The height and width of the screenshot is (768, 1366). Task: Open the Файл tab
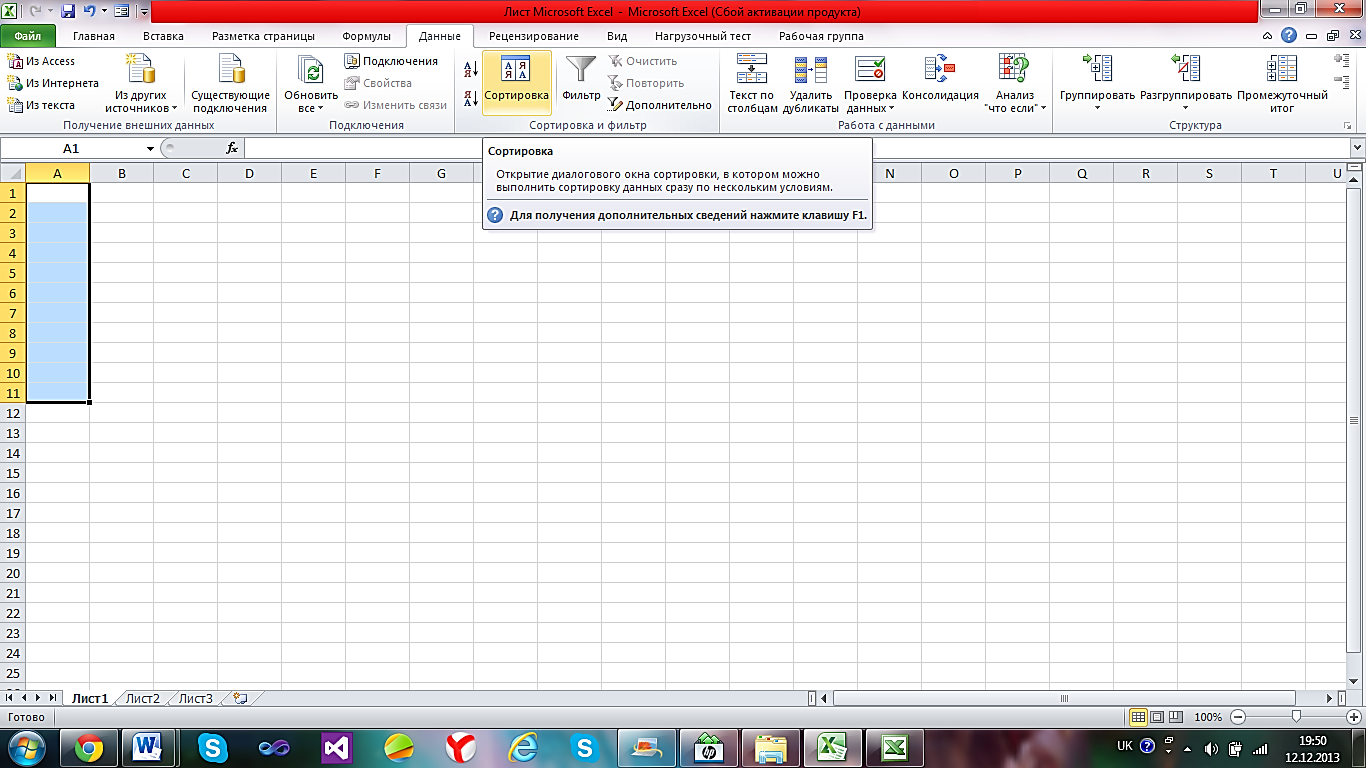[28, 36]
